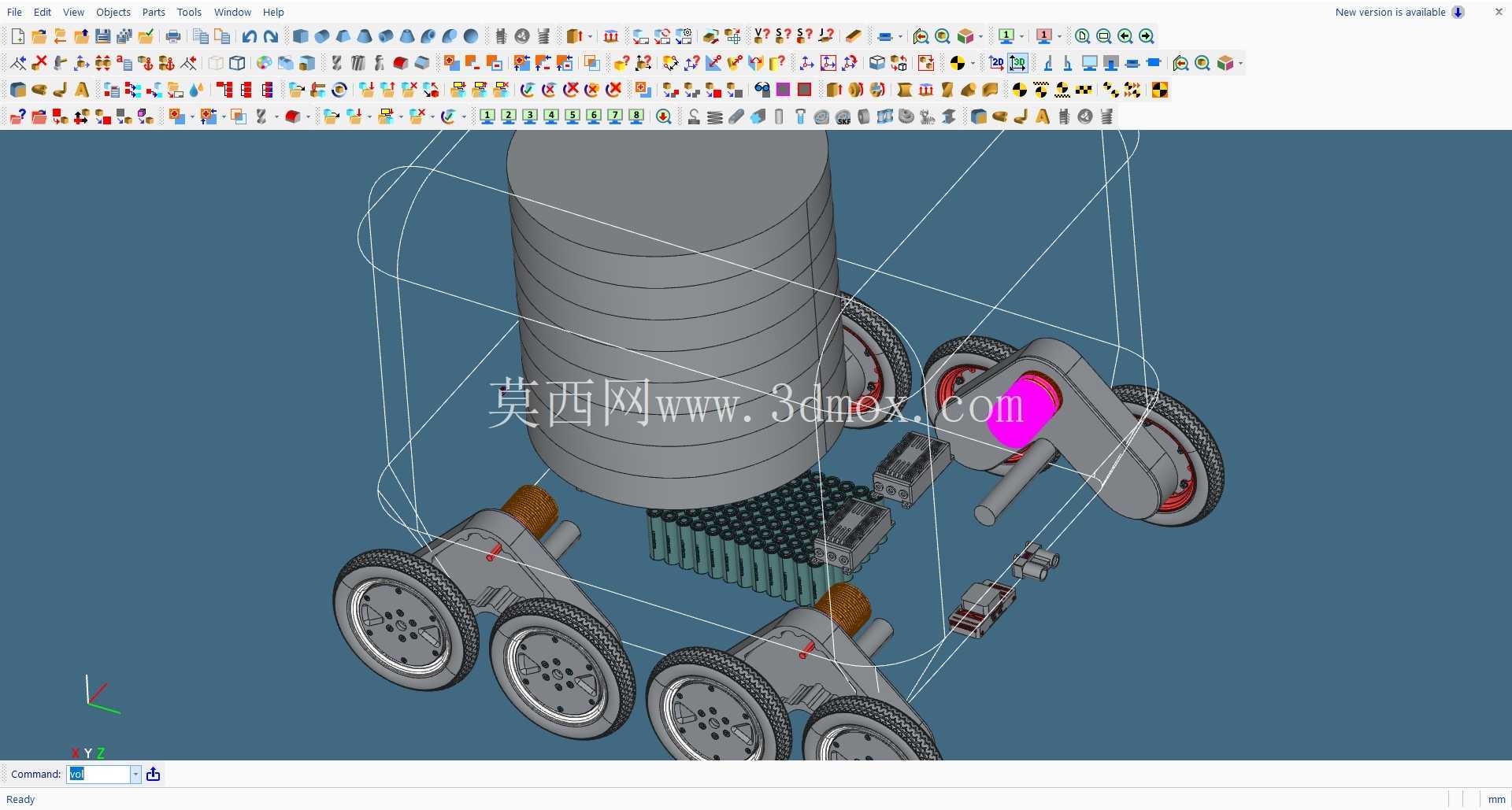
Task: Click the run command button beside Command field
Action: click(x=154, y=775)
